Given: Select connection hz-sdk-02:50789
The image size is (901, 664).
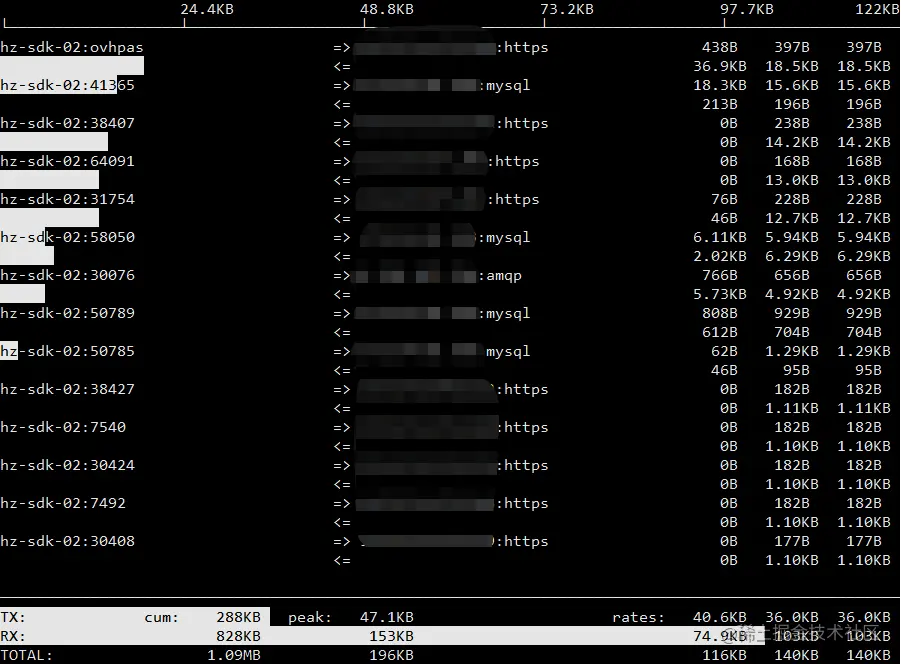Looking at the screenshot, I should coord(67,313).
